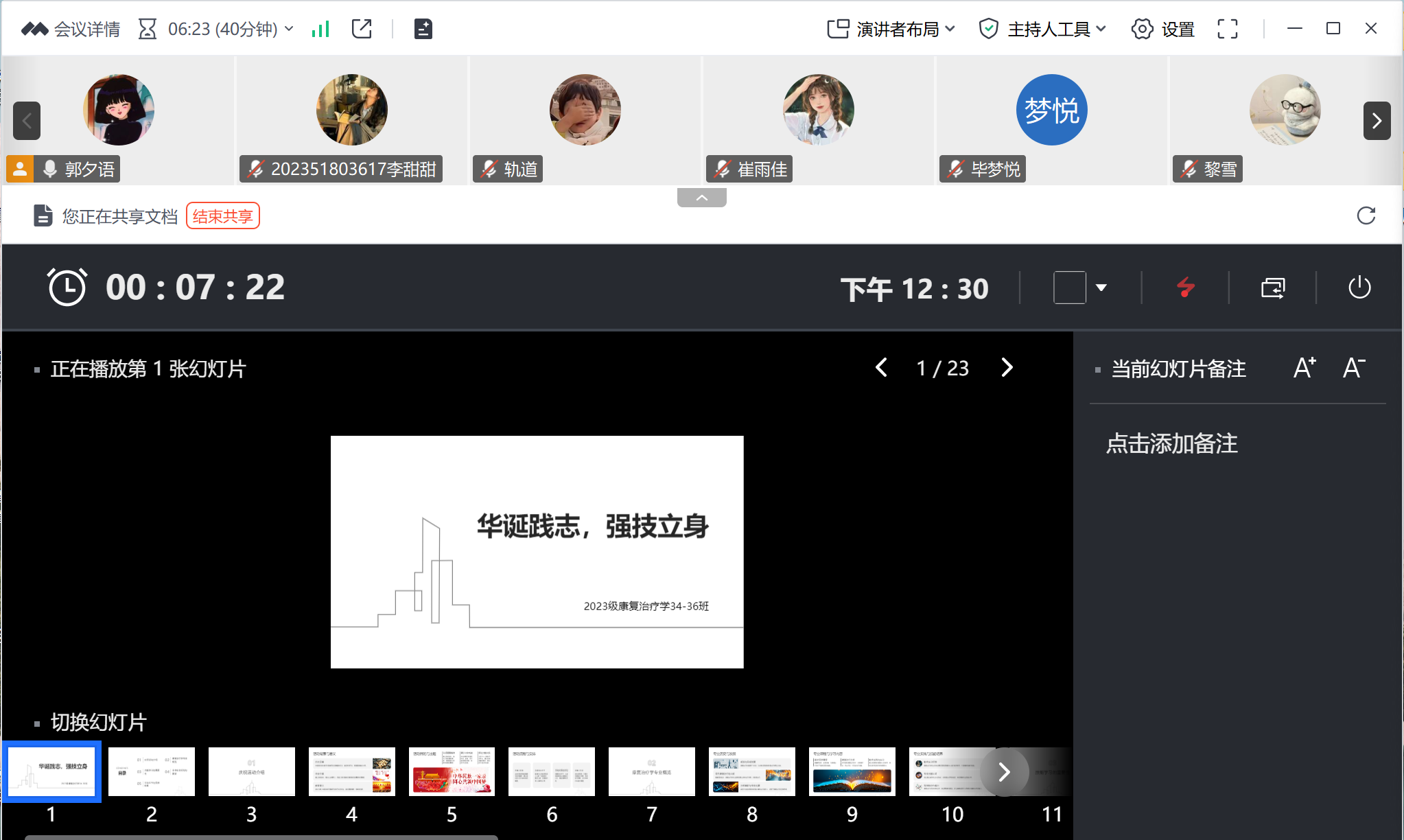Click the alarm clock timer icon
The image size is (1404, 840).
(67, 287)
